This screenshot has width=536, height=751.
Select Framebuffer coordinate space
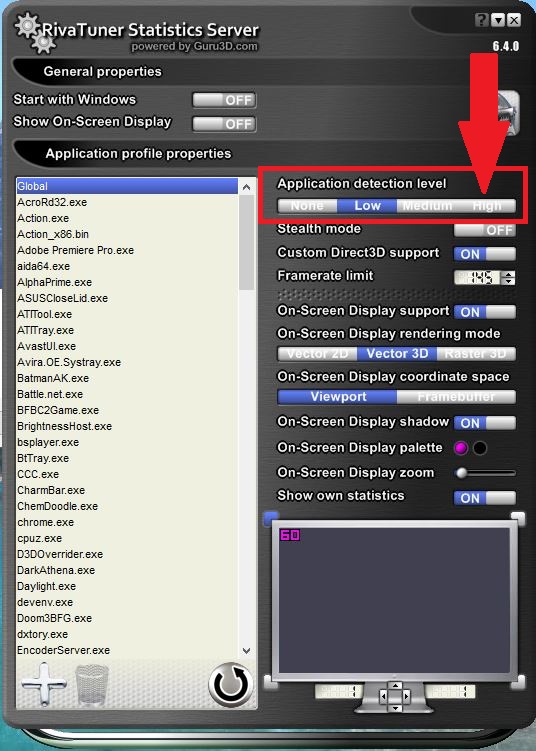(x=456, y=397)
